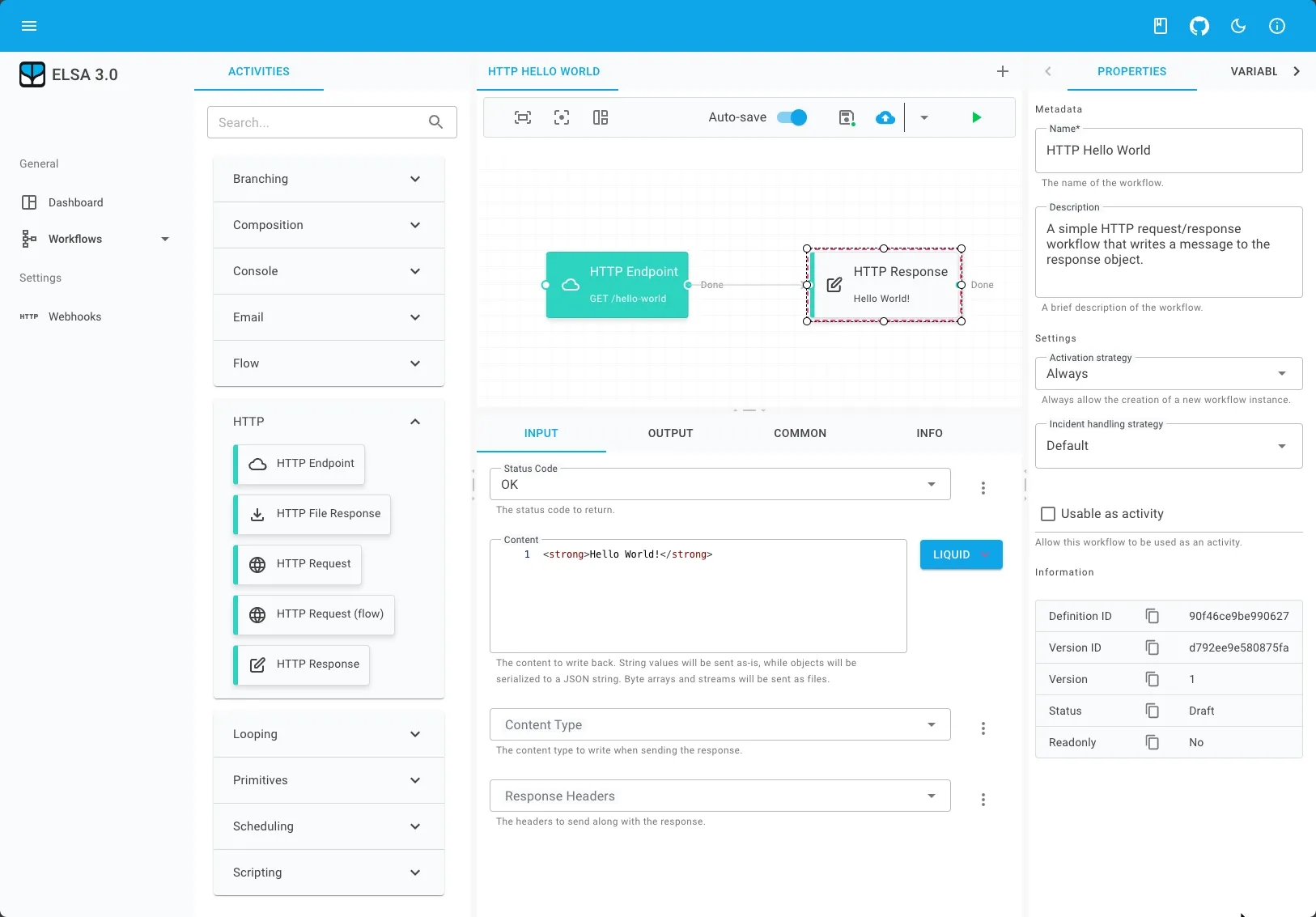Click the LIQUID syntax button
This screenshot has height=917, width=1316.
tap(961, 554)
